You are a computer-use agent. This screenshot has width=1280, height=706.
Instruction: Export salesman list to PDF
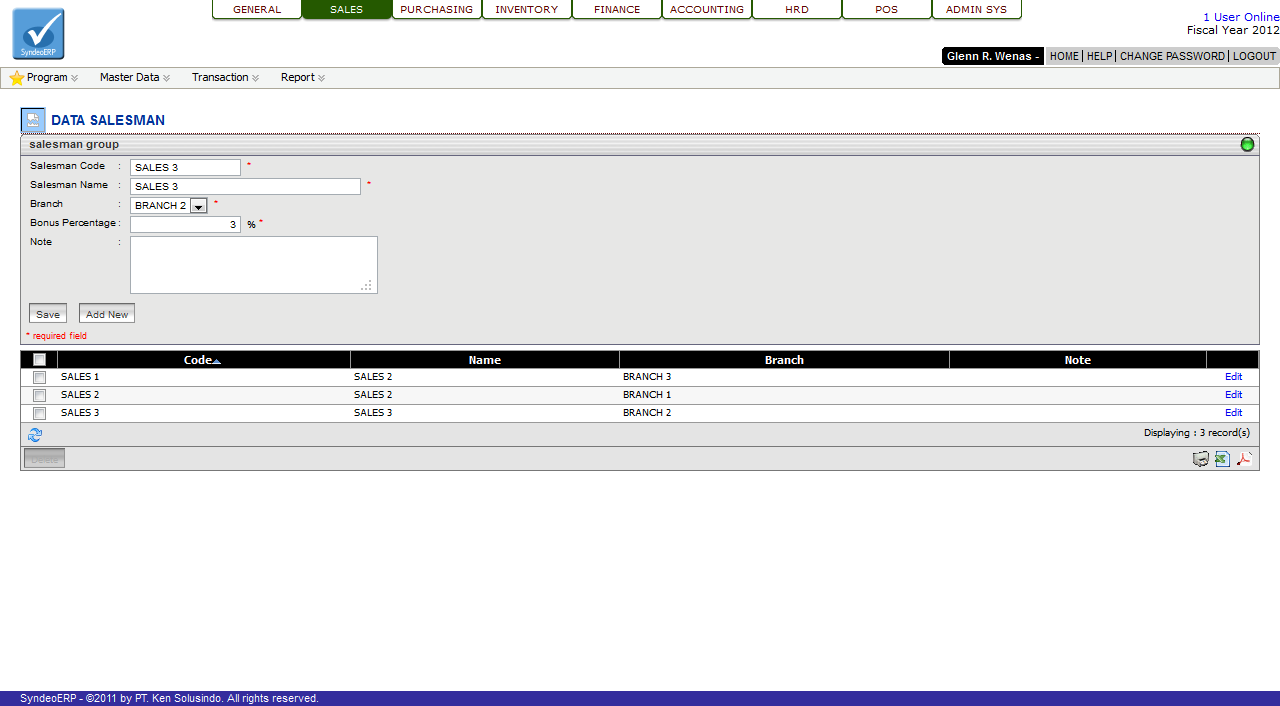1244,459
